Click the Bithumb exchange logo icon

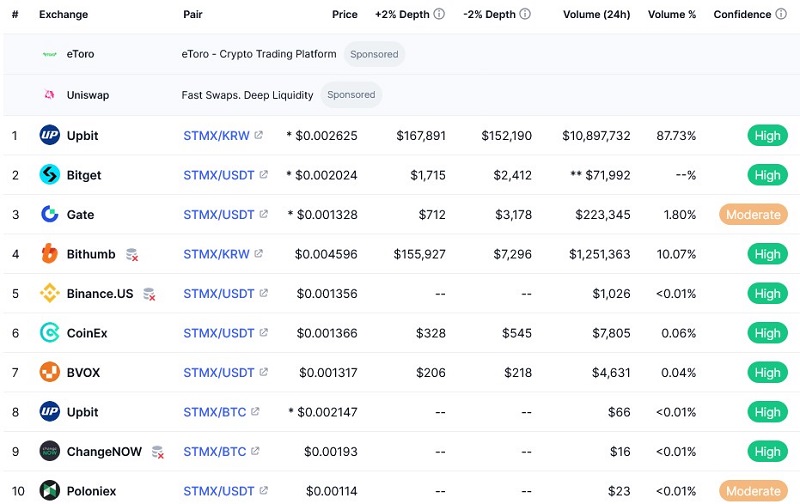coord(49,254)
